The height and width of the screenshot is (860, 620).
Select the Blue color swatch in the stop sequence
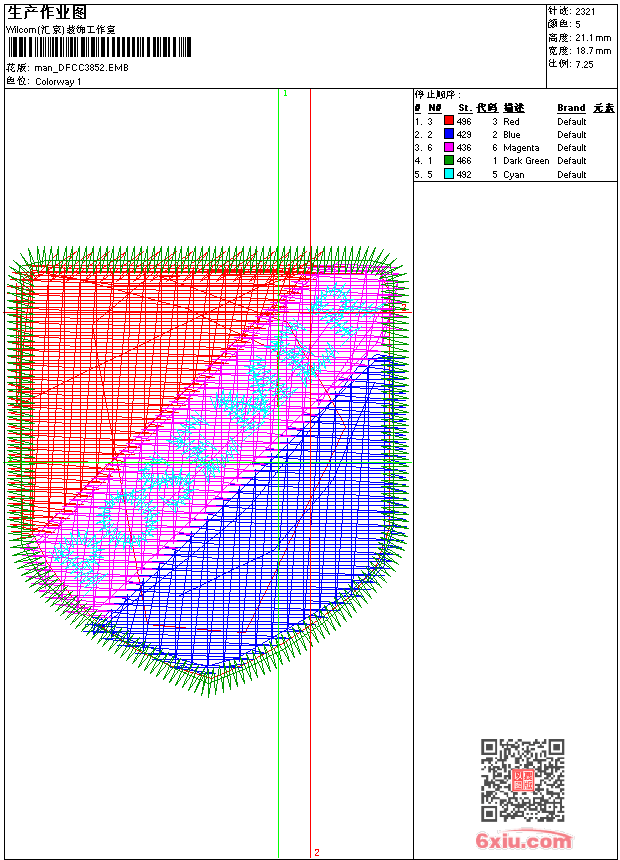point(449,134)
